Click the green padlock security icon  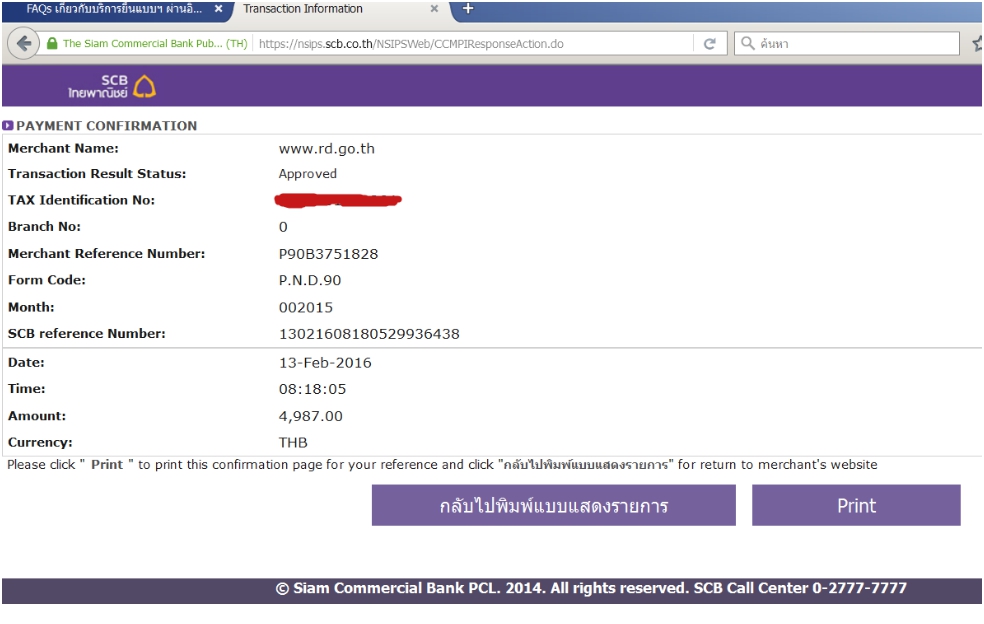pos(52,43)
